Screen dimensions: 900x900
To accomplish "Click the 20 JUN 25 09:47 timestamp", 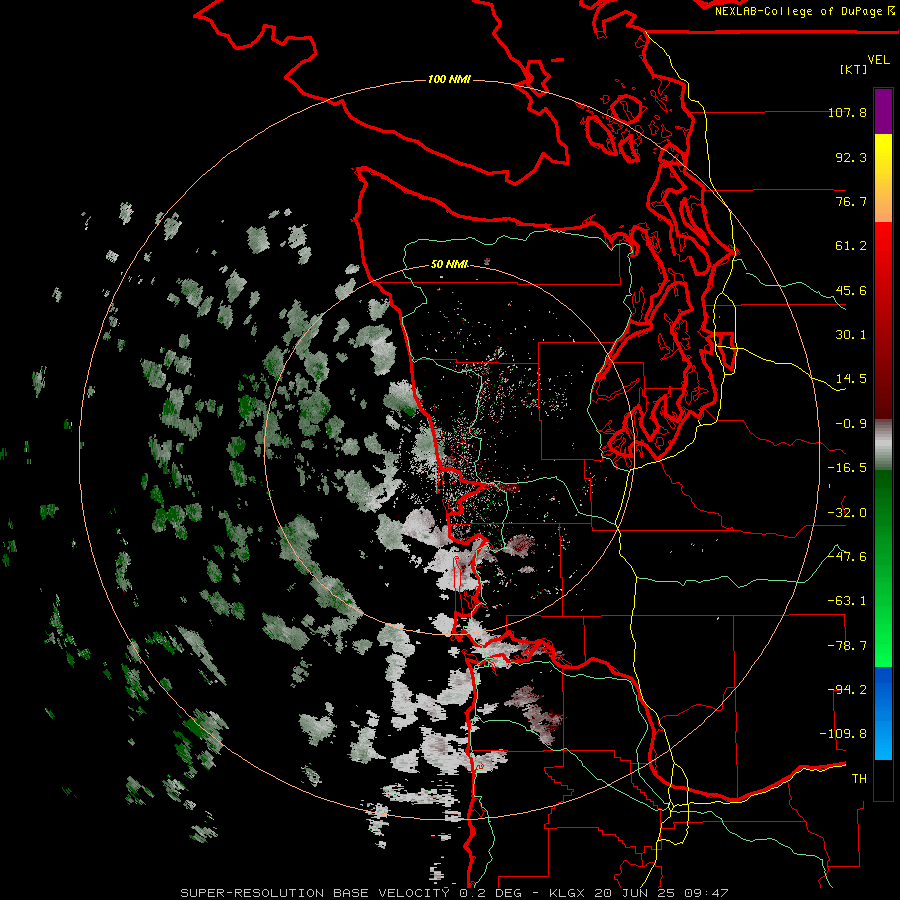I will (x=661, y=893).
